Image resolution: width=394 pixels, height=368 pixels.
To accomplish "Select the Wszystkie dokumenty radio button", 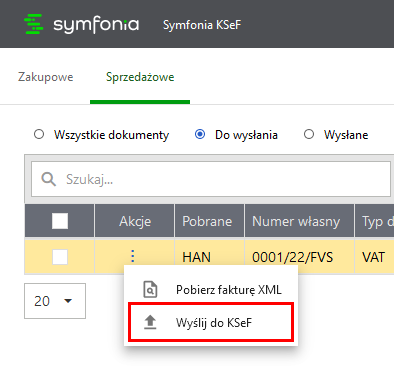I will point(39,134).
